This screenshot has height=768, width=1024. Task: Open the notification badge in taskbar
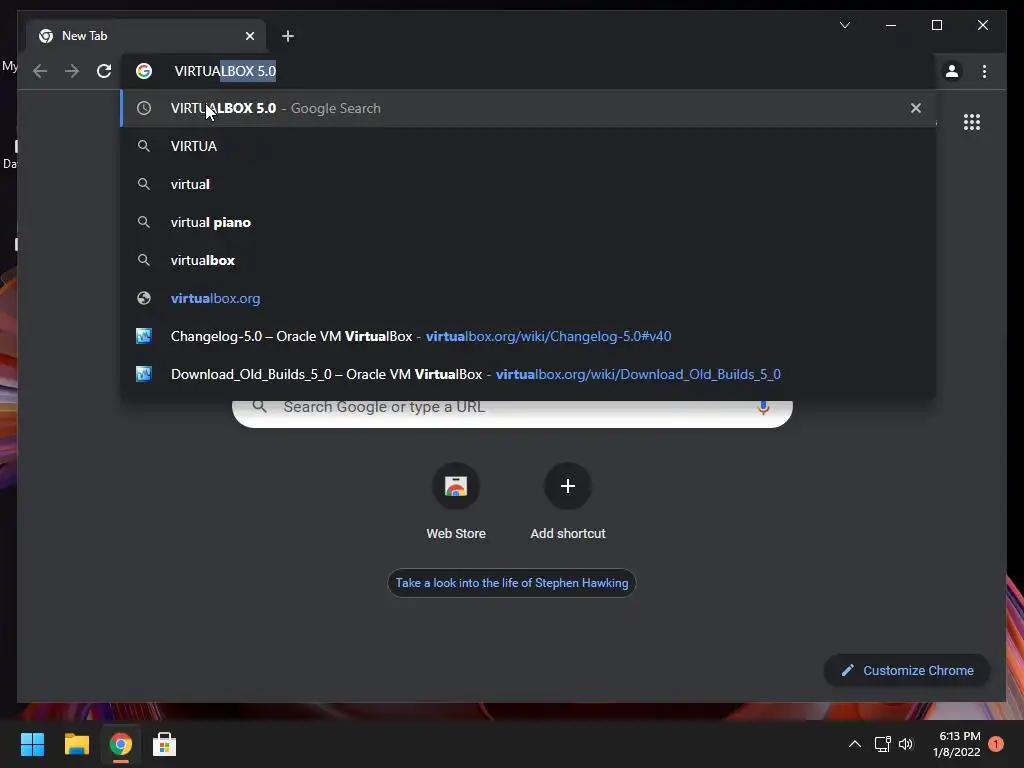pos(996,744)
